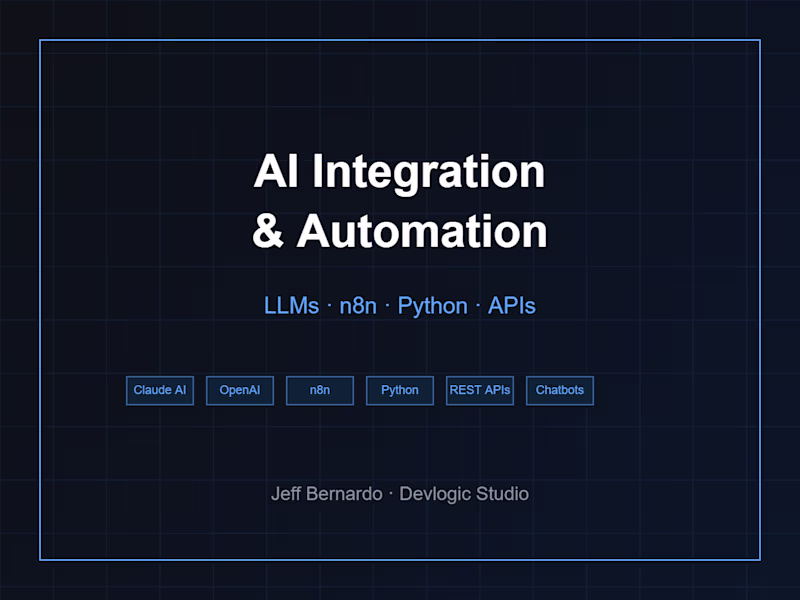Click the Chatbots tag

tap(560, 390)
